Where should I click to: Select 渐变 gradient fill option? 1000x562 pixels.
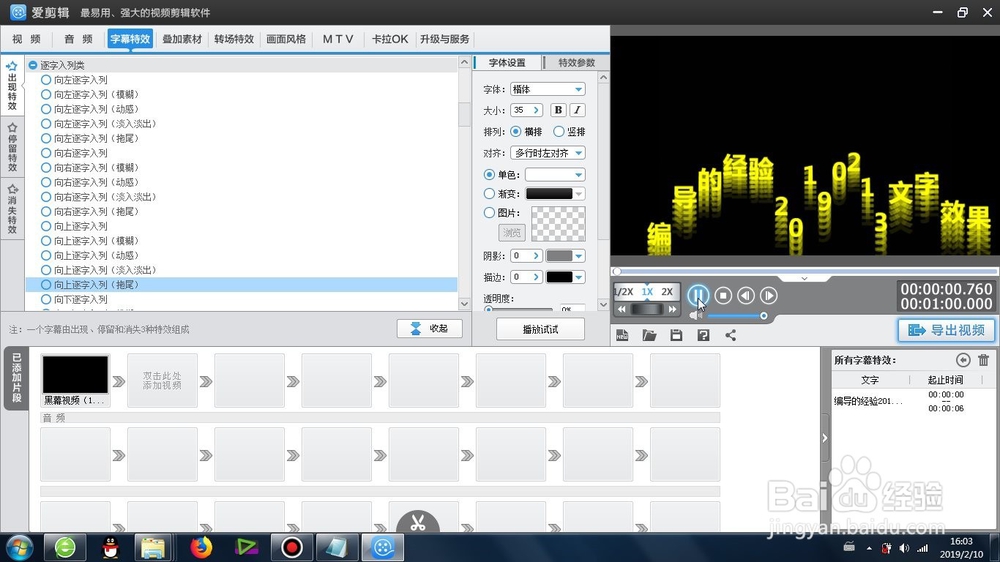coord(489,193)
